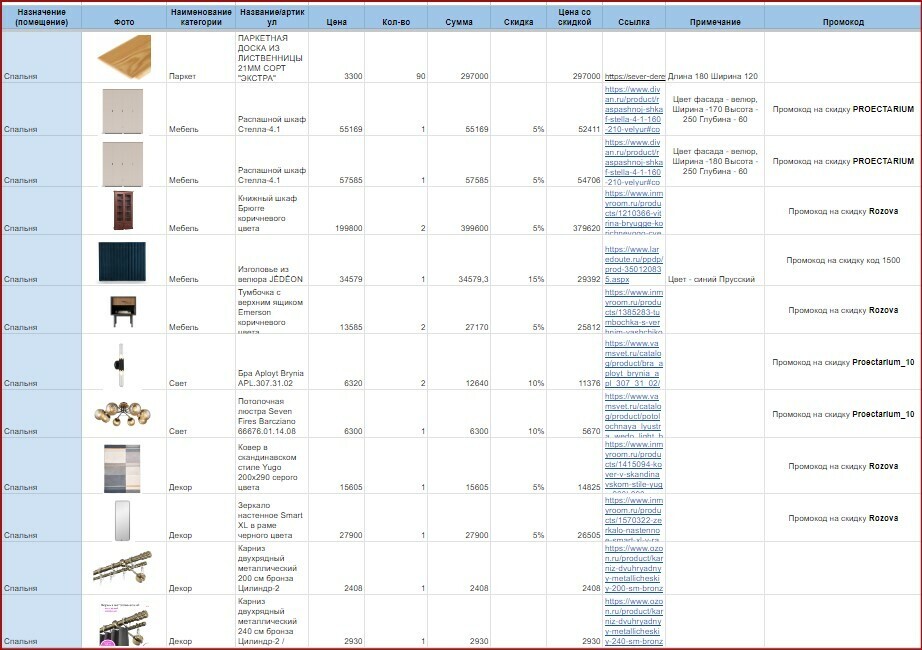922x650 pixels.
Task: Select price cell 27900
Action: pos(336,518)
